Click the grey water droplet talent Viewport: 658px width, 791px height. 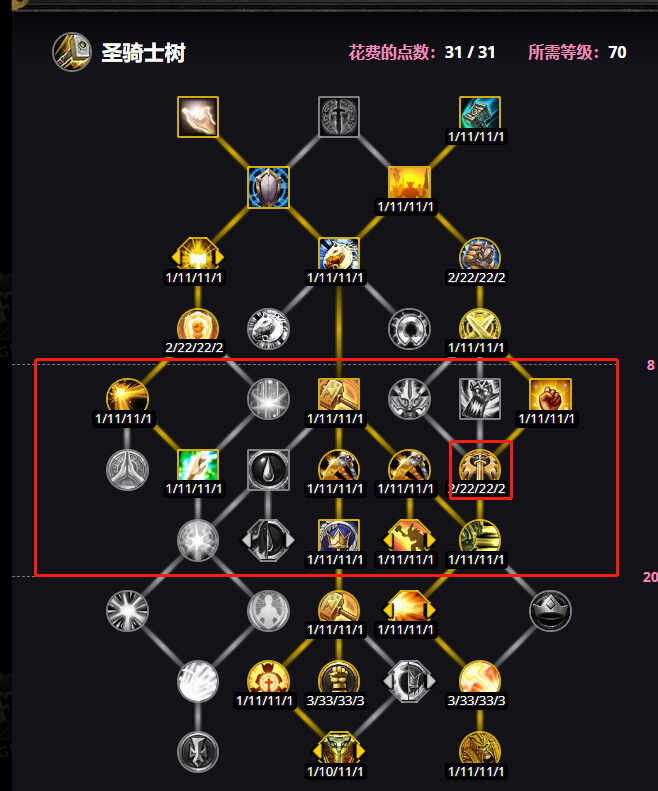coord(268,470)
